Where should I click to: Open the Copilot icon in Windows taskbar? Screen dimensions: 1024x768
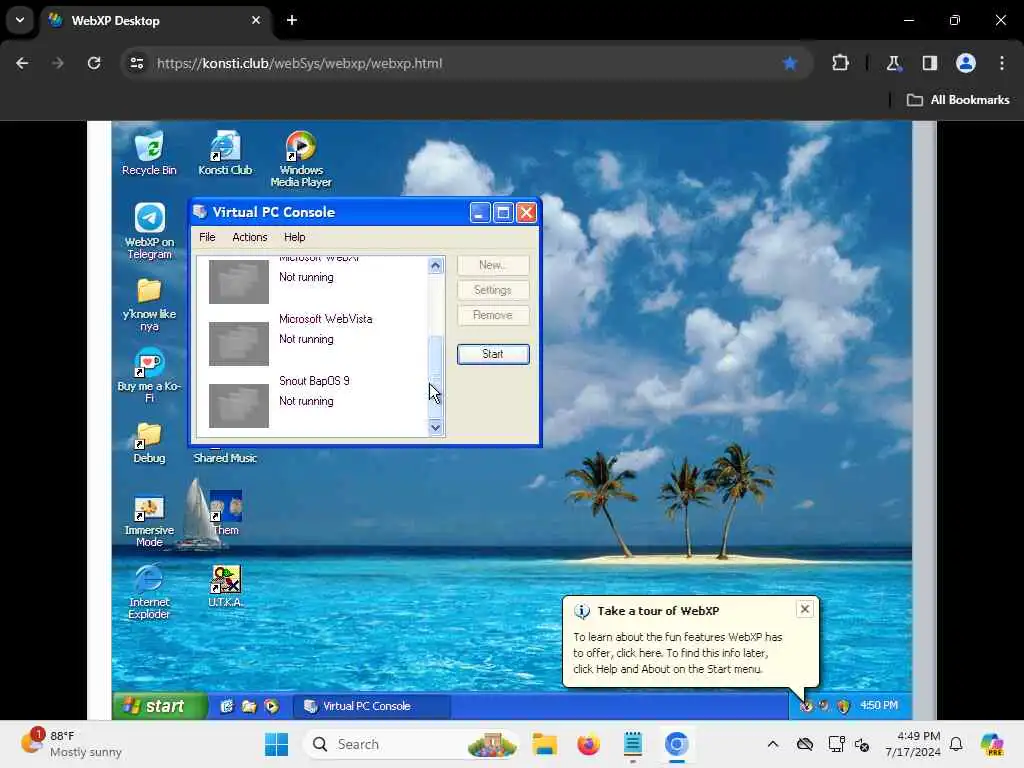click(992, 744)
